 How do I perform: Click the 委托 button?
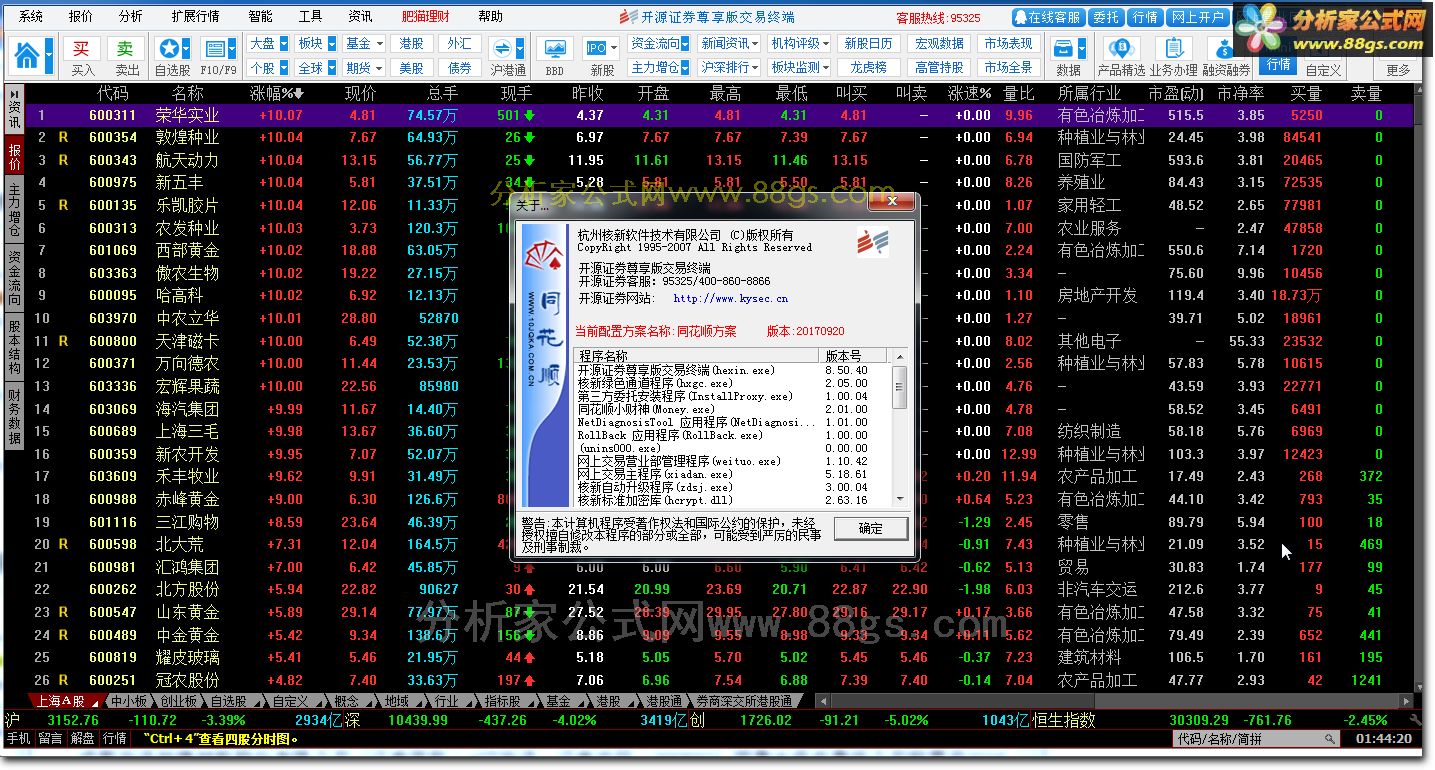(x=1105, y=17)
